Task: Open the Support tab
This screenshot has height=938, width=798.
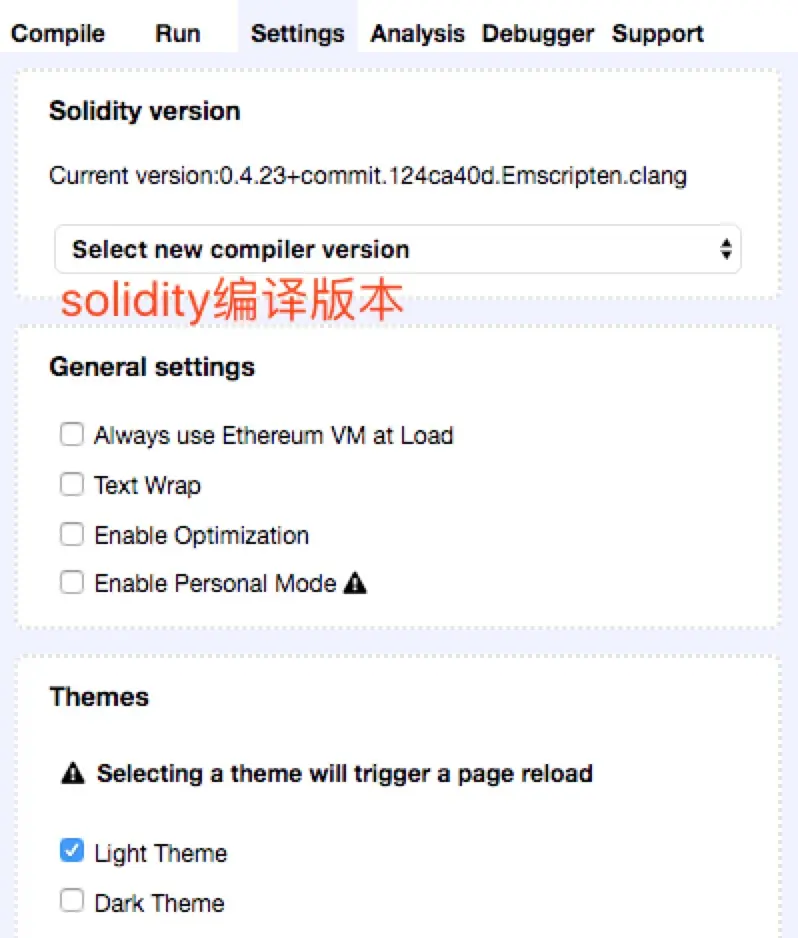Action: pyautogui.click(x=658, y=34)
